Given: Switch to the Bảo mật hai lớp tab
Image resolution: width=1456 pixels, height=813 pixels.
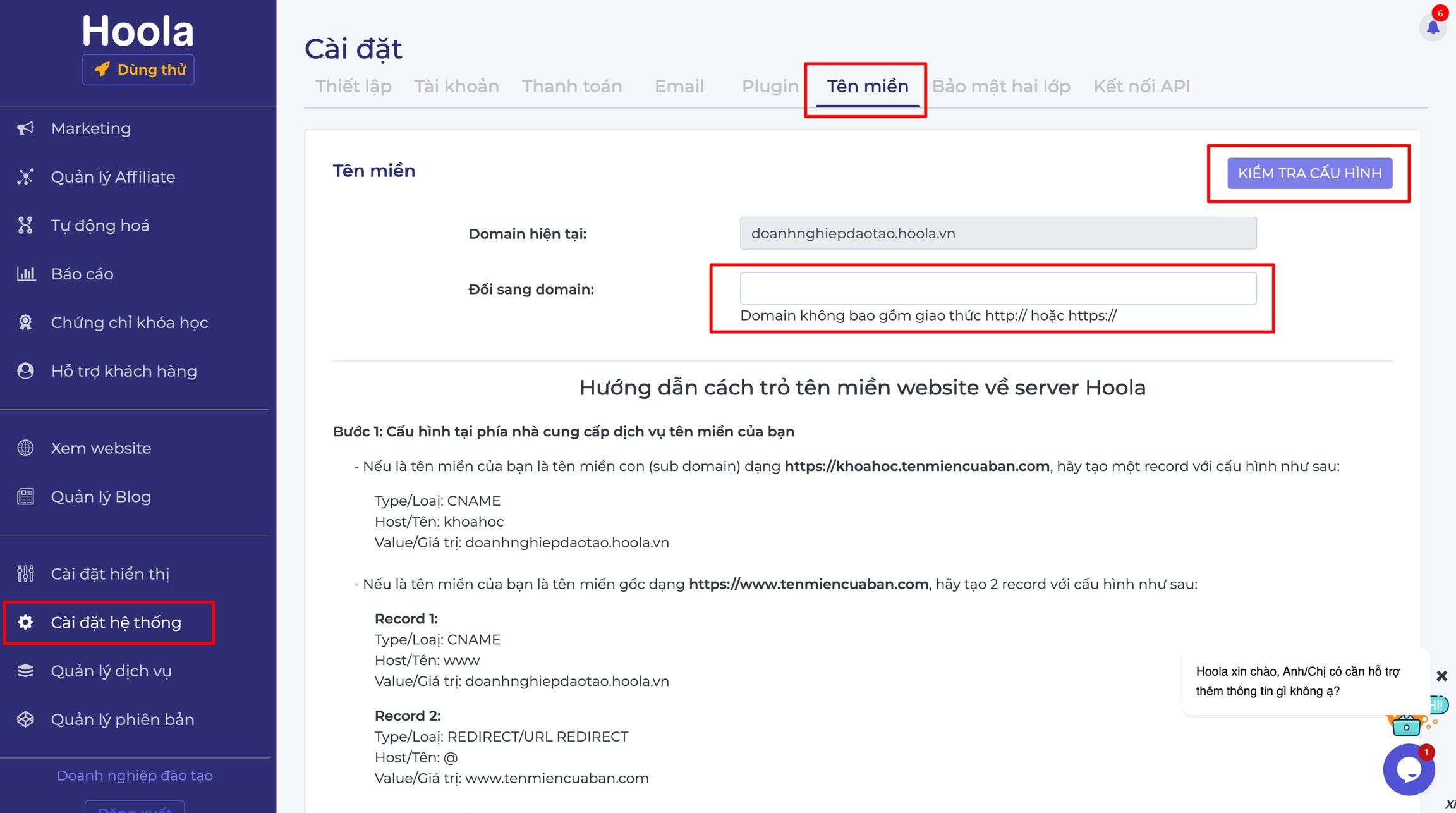Looking at the screenshot, I should click(1001, 86).
